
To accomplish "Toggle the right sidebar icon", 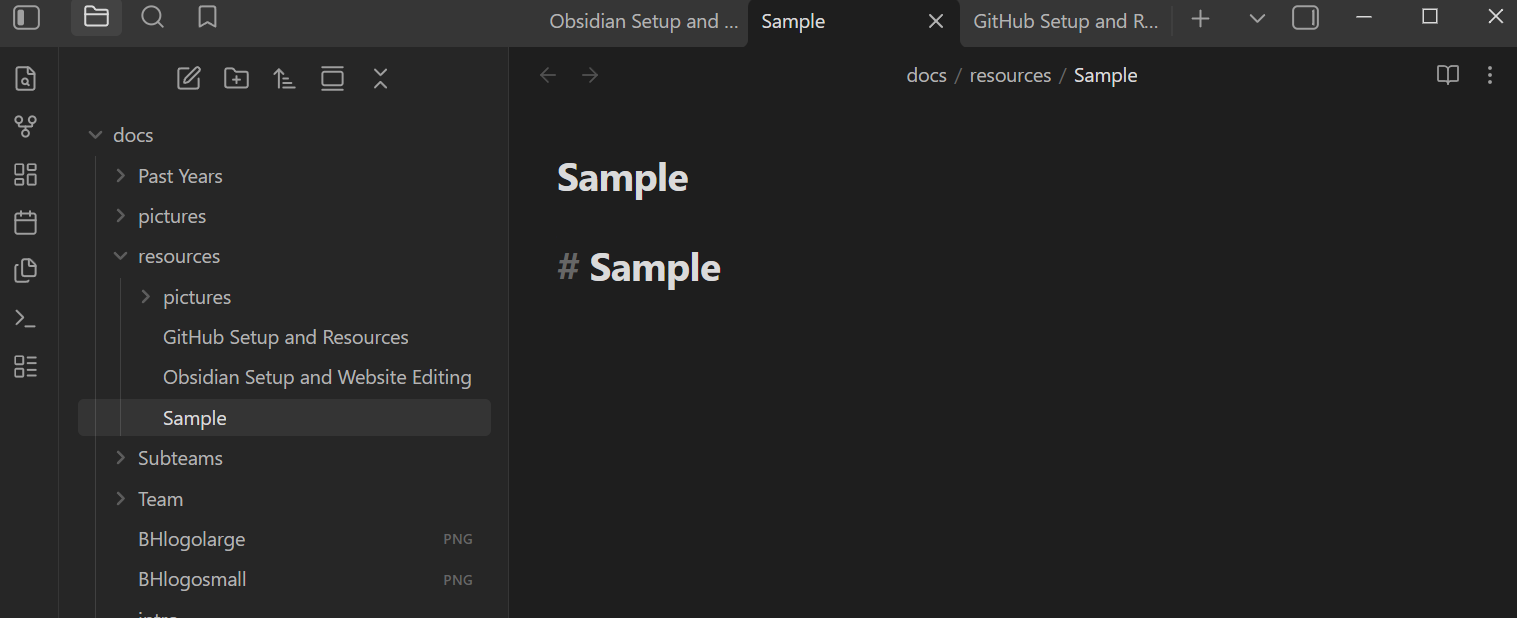I will point(1305,18).
